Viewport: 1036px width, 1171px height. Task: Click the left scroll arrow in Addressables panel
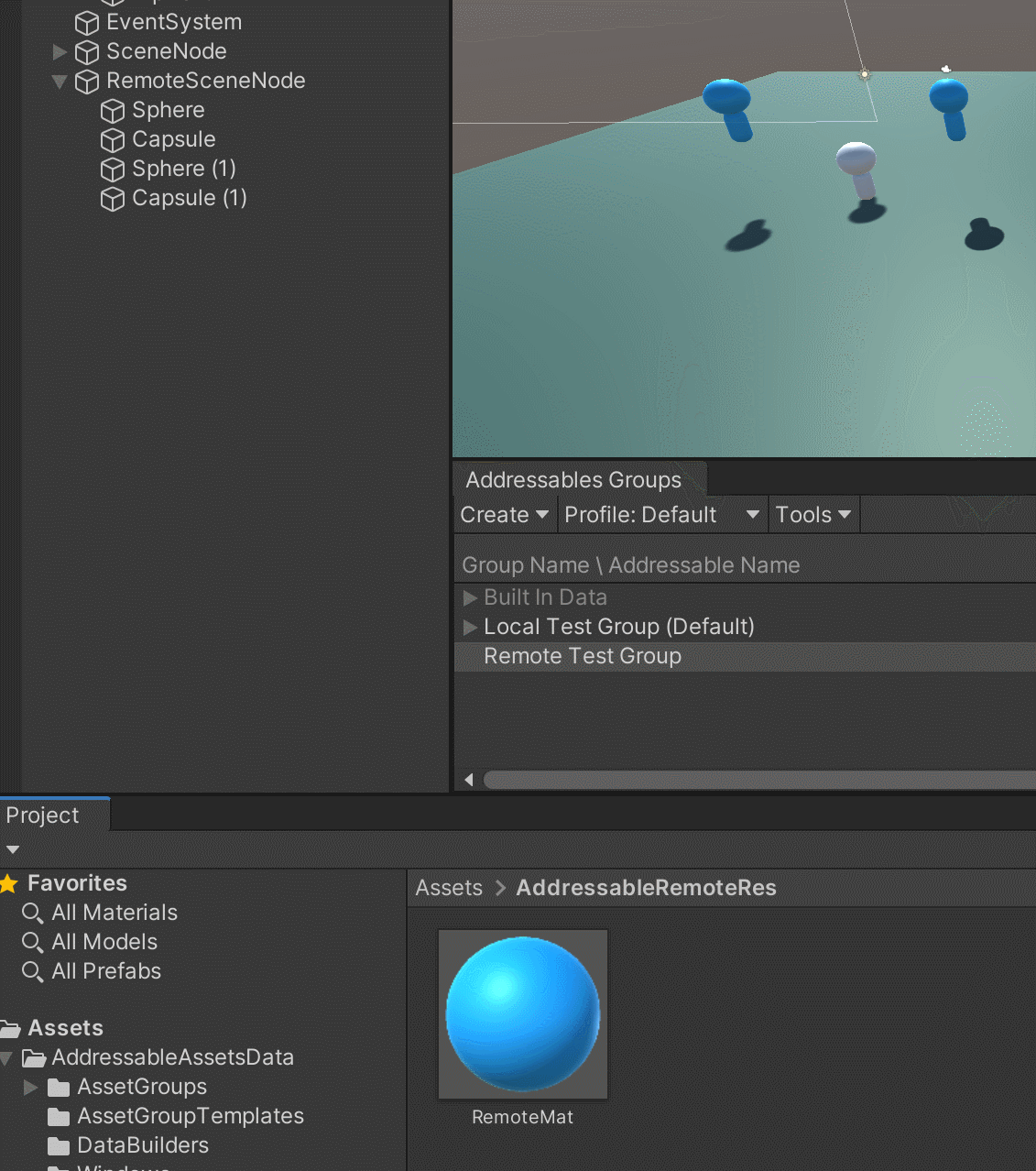(469, 780)
